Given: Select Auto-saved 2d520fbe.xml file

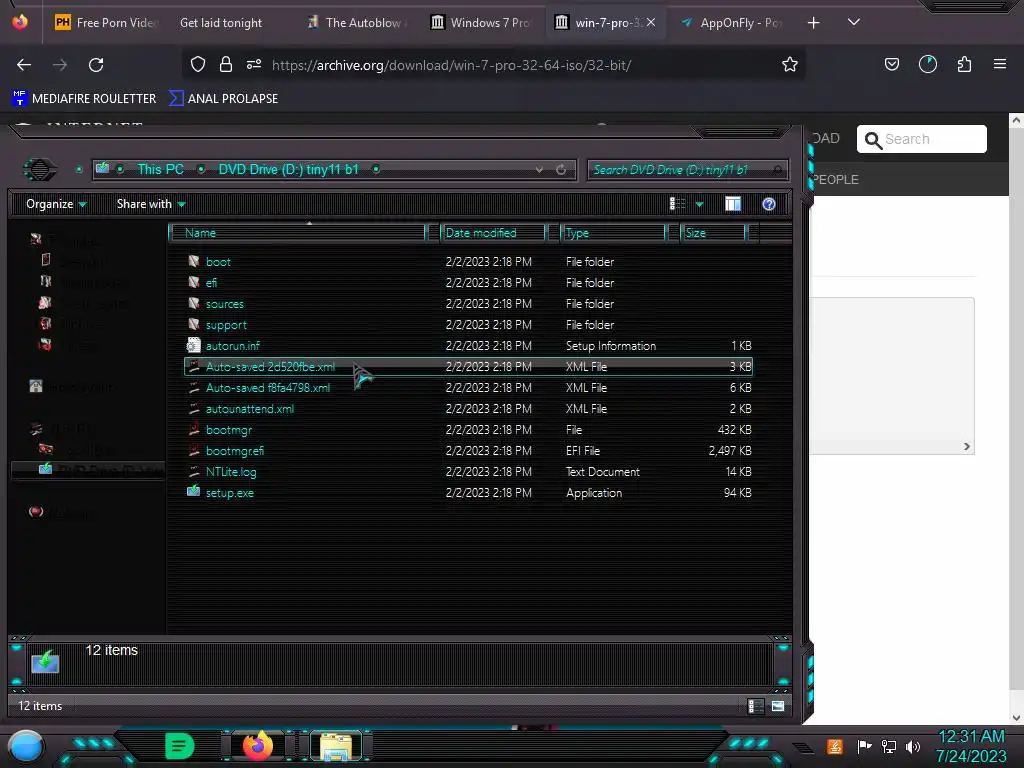Looking at the screenshot, I should point(468,366).
